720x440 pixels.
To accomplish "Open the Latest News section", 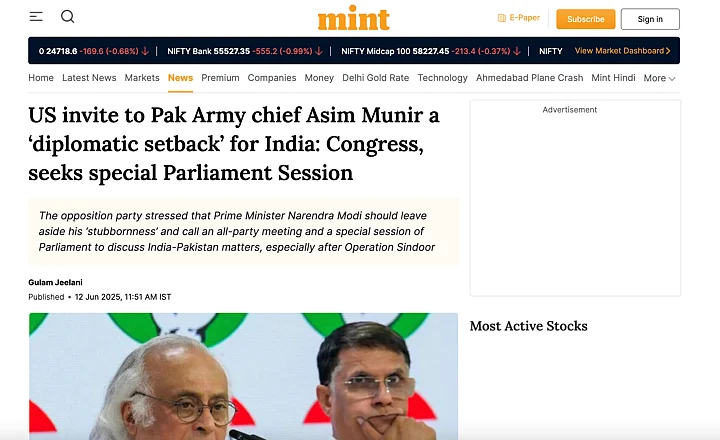I will 89,78.
